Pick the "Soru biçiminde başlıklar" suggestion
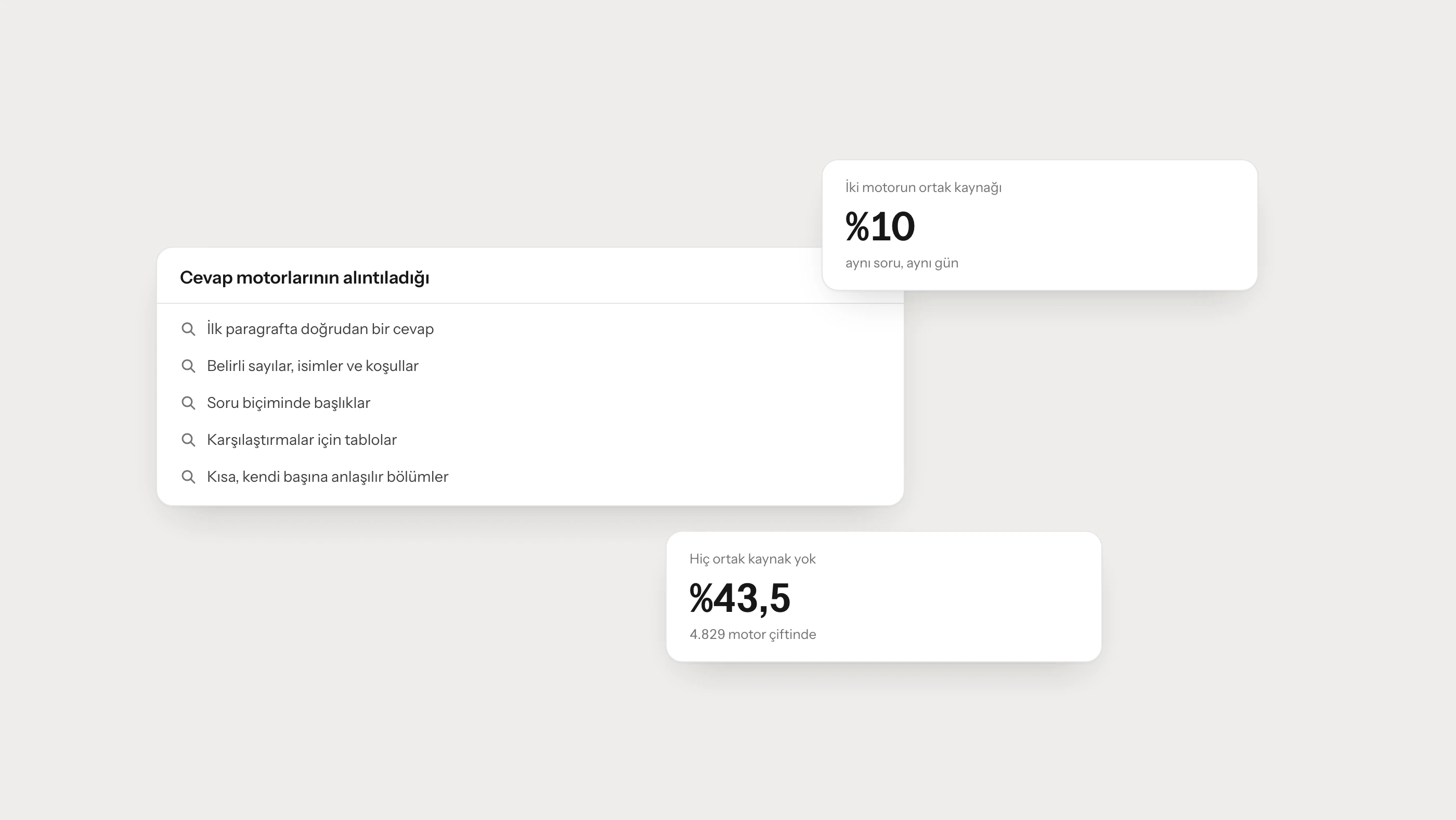Screen dimensions: 1456x820 pyautogui.click(x=529, y=403)
